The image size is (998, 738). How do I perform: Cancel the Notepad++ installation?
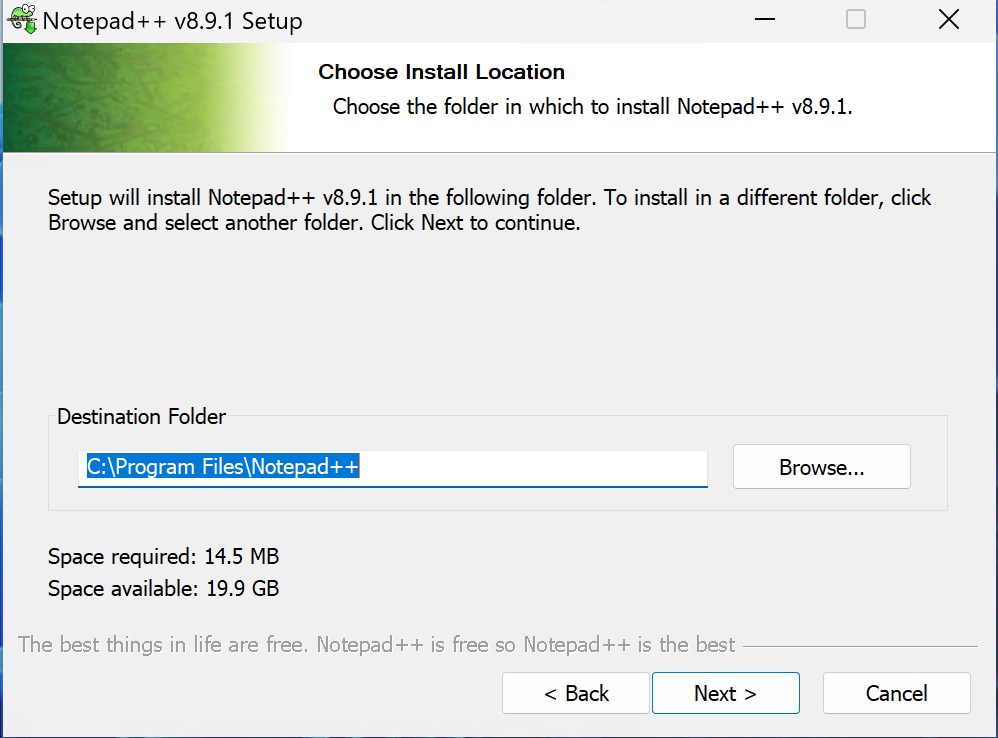pyautogui.click(x=896, y=693)
